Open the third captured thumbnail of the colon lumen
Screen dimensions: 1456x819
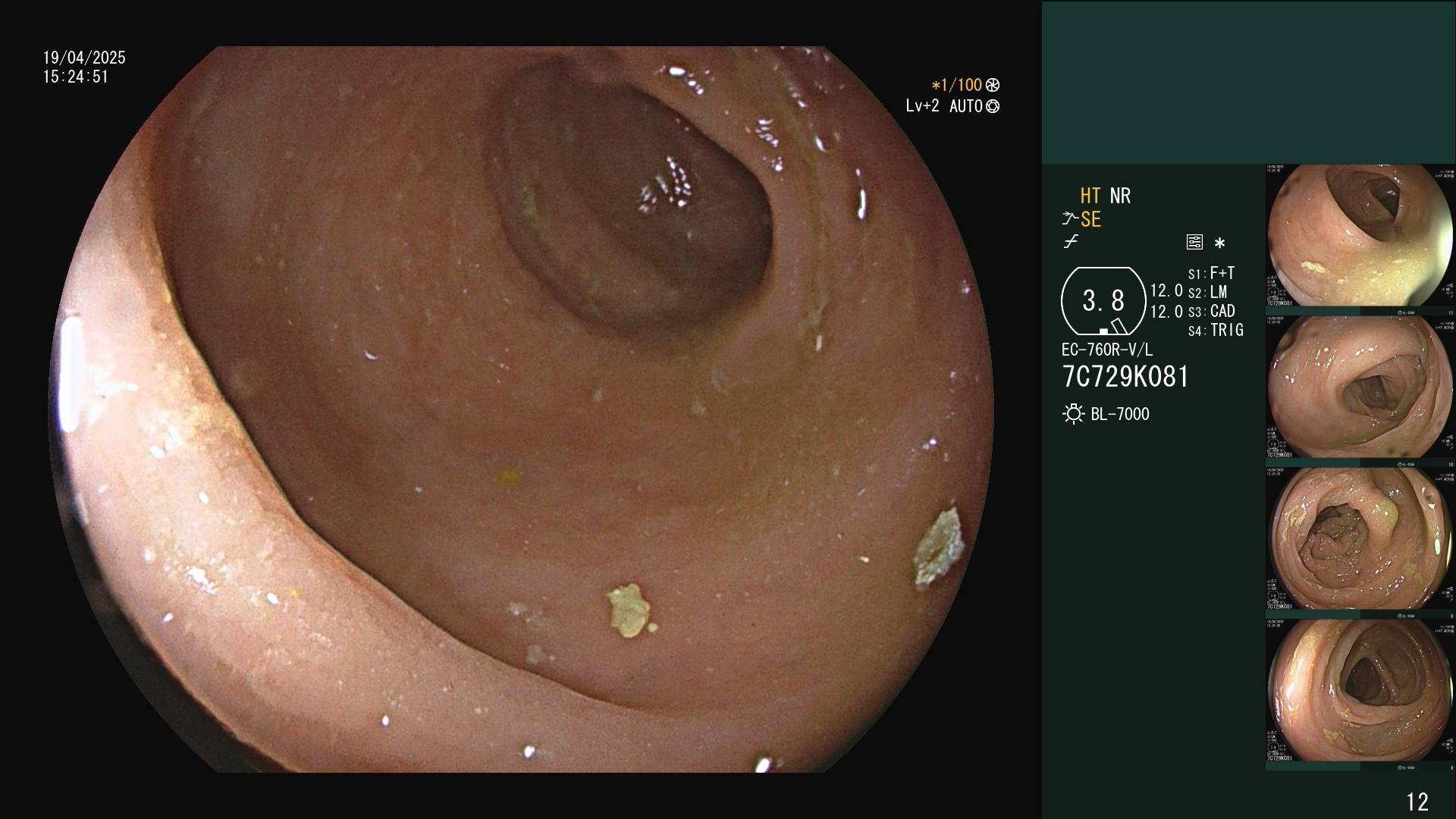coord(1360,539)
